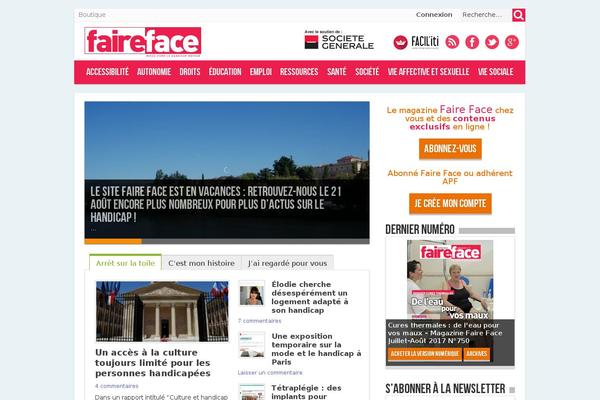
Task: Open the Autonomie menu
Action: tap(154, 72)
